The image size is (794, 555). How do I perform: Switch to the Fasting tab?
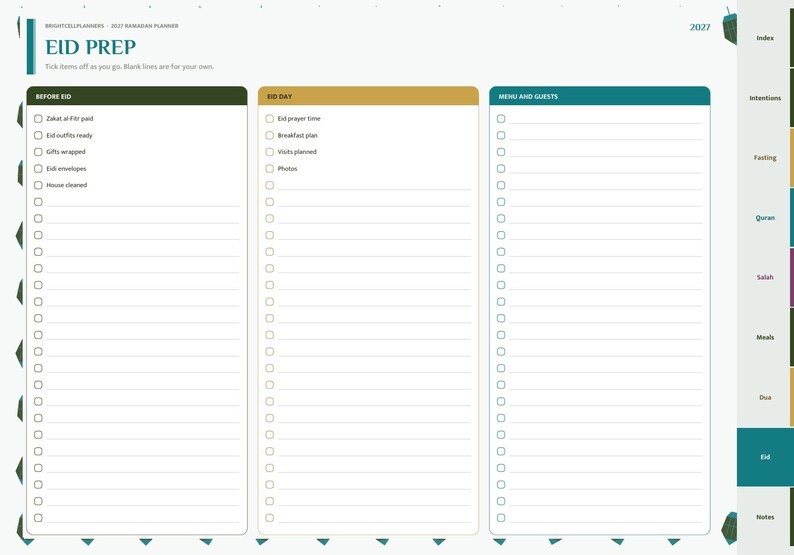point(765,157)
